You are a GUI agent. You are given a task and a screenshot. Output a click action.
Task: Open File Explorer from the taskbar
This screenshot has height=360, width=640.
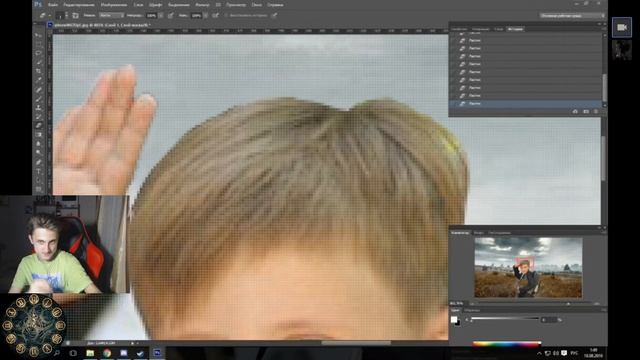tap(90, 353)
